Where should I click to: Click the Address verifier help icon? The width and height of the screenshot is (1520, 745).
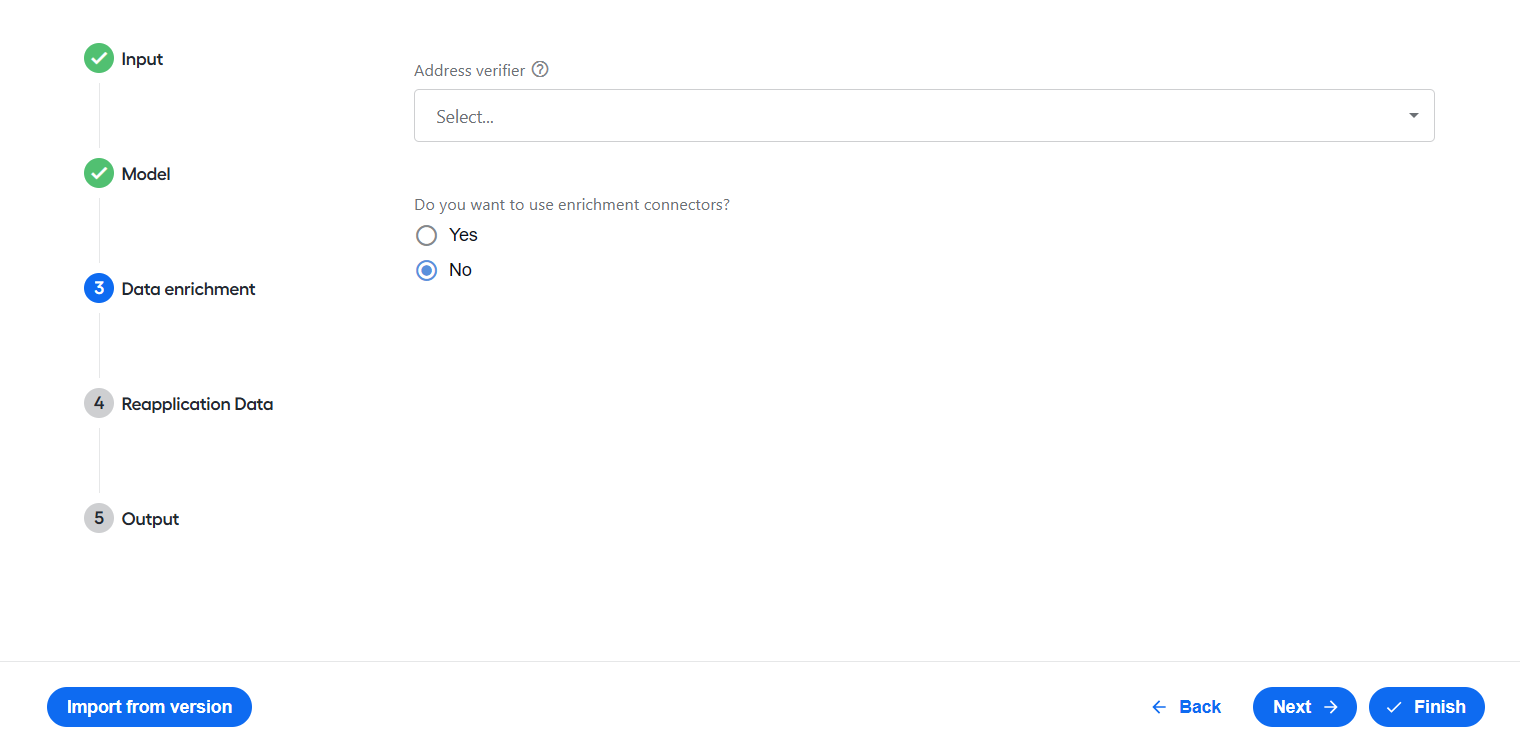[x=540, y=70]
